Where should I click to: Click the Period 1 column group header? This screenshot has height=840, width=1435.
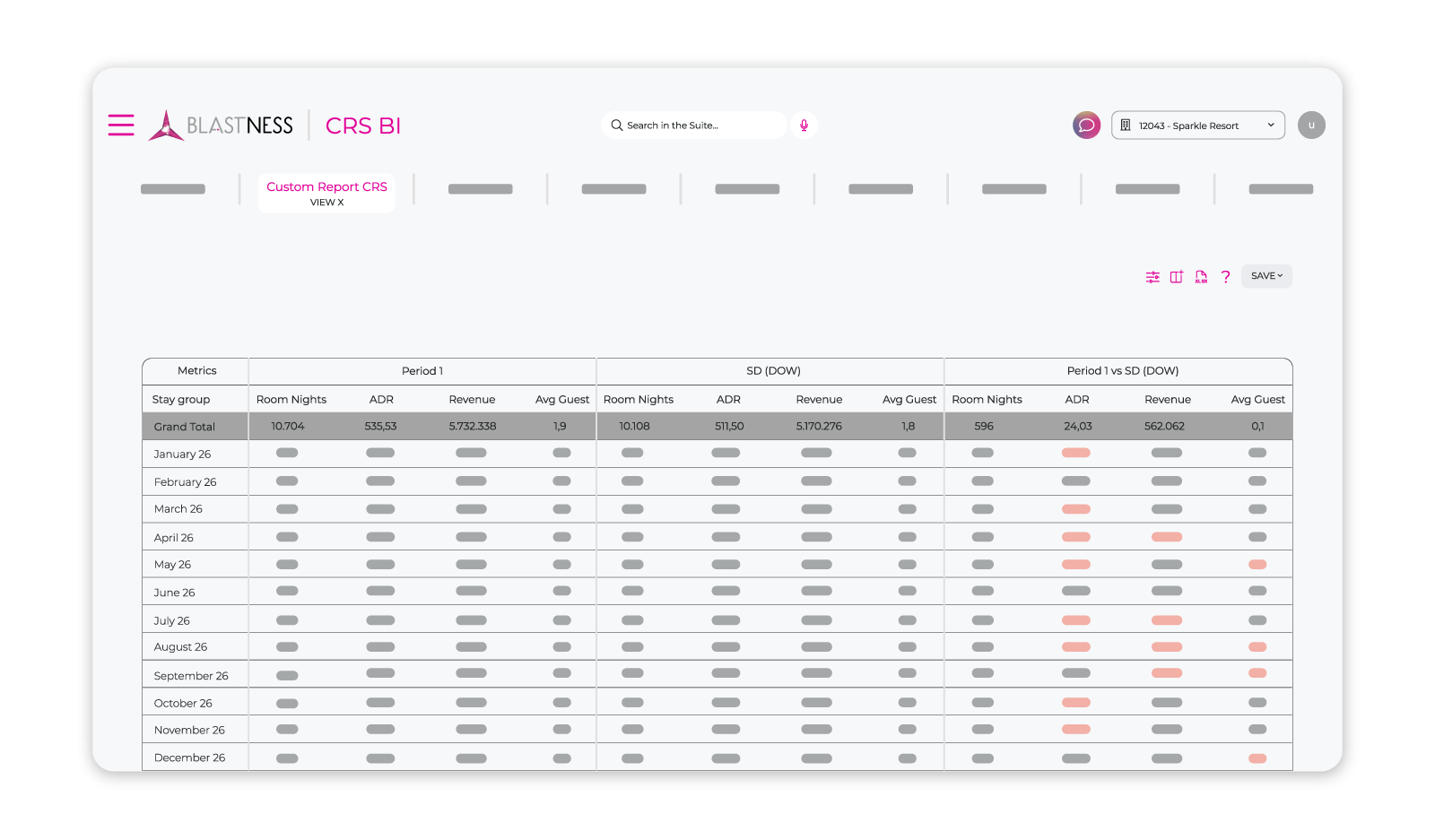pos(422,371)
